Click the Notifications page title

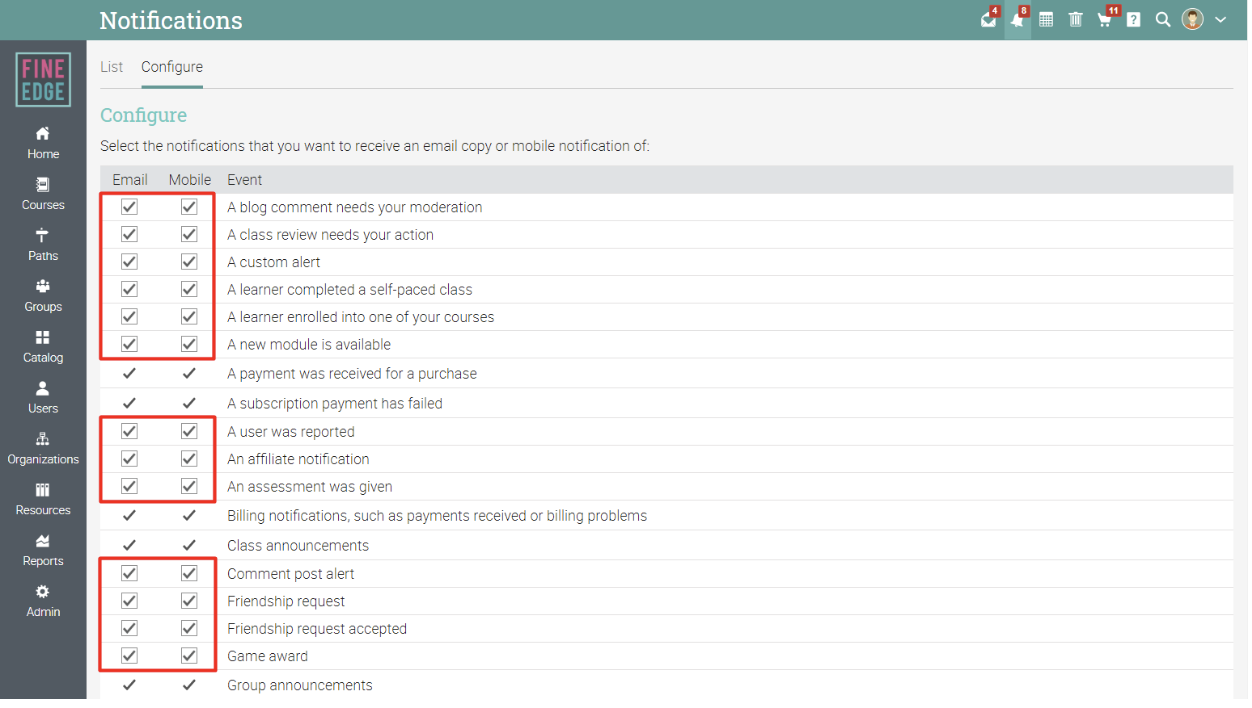pyautogui.click(x=171, y=20)
